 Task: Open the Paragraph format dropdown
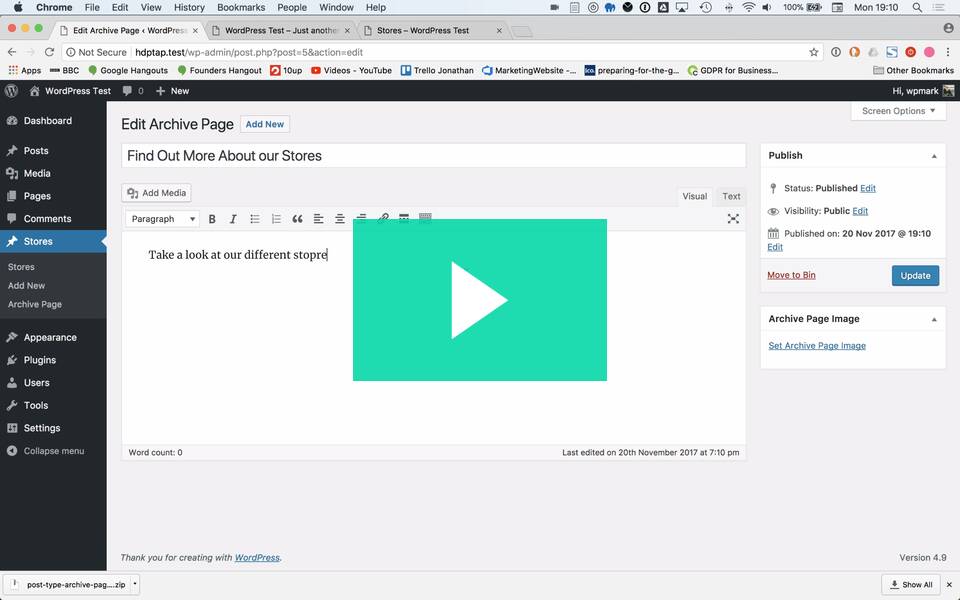[162, 219]
